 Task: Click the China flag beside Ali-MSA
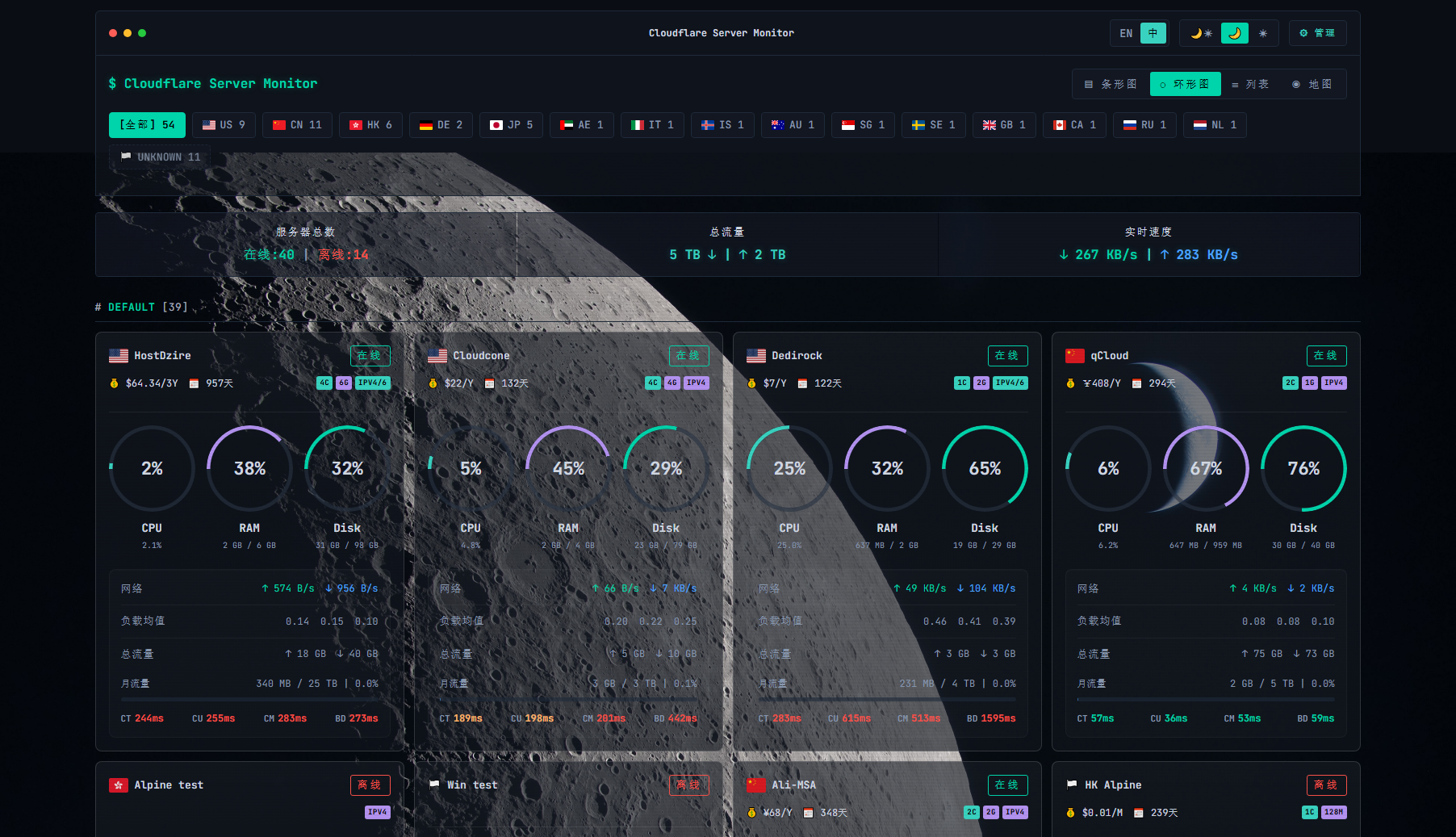tap(756, 785)
